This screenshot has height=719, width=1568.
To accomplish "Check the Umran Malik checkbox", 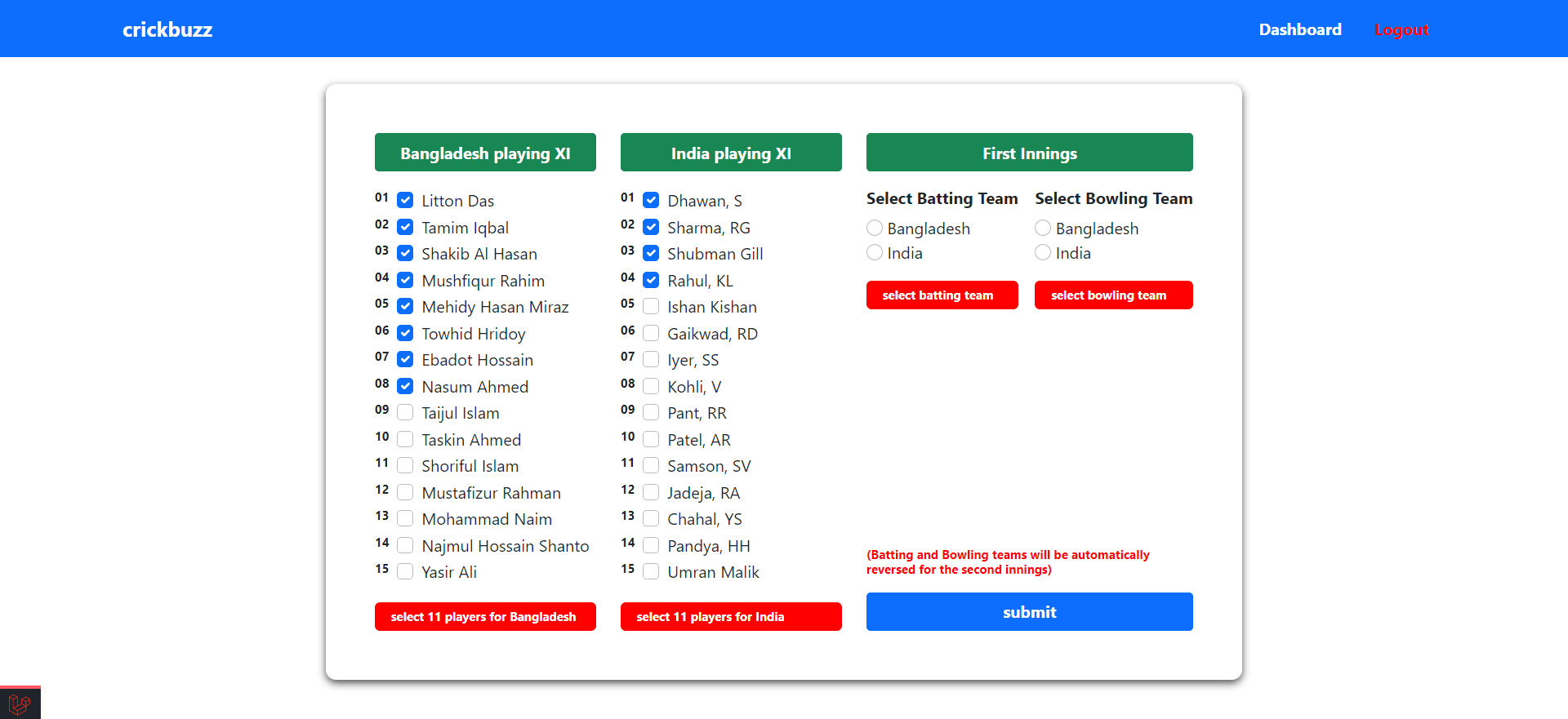I will [x=651, y=571].
